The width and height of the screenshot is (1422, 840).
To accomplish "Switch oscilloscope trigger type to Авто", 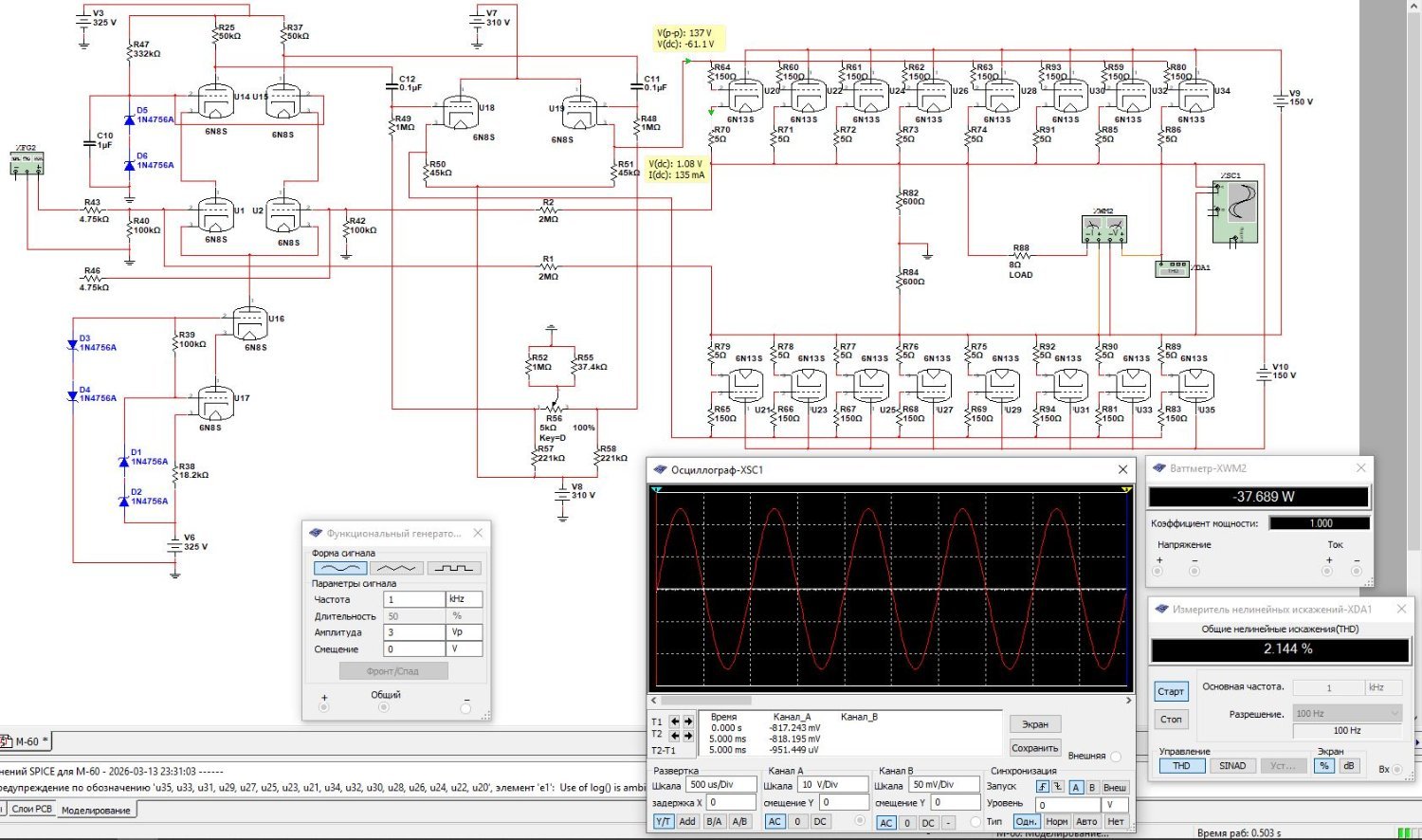I will coord(1086,822).
